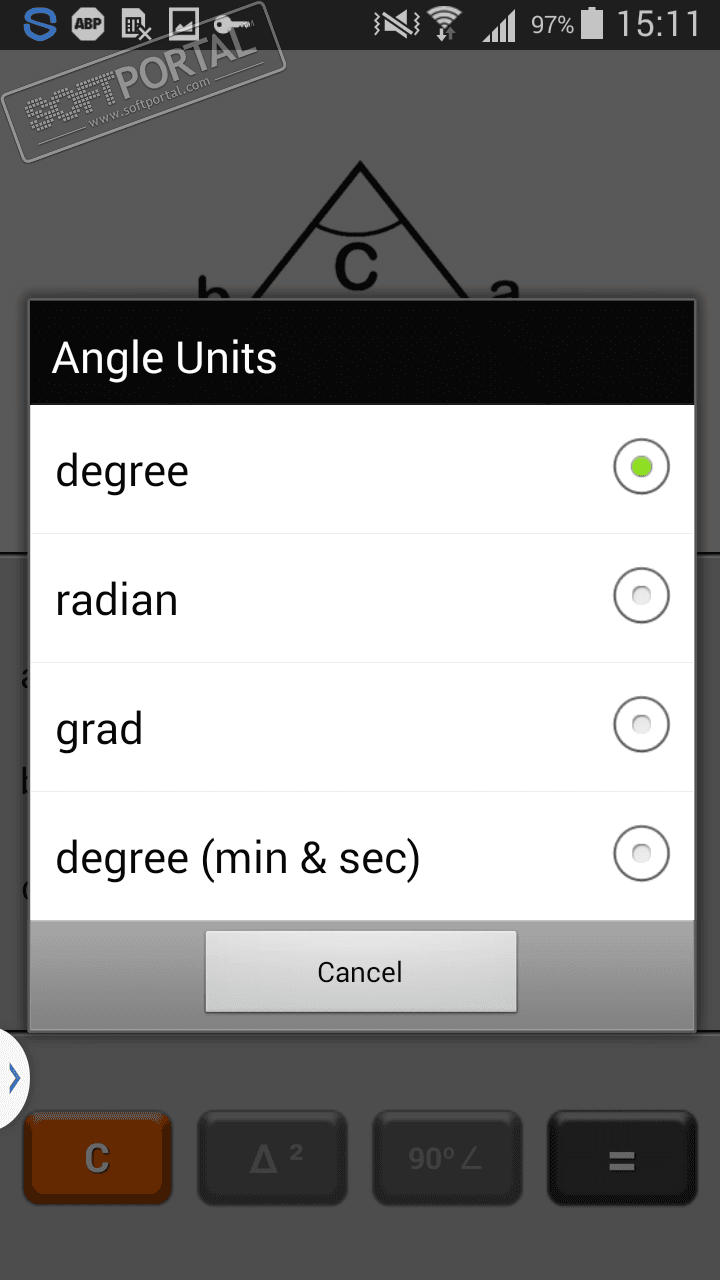Tap the 15:11 clock in status bar

pyautogui.click(x=658, y=25)
